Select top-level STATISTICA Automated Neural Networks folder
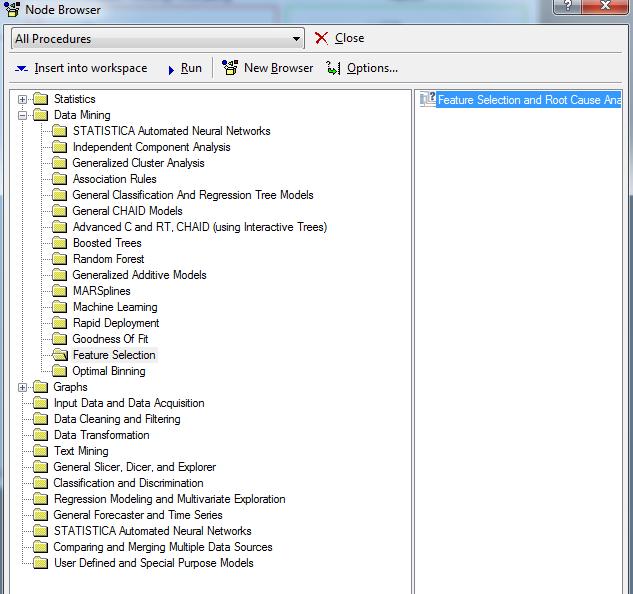This screenshot has width=633, height=594. (153, 531)
